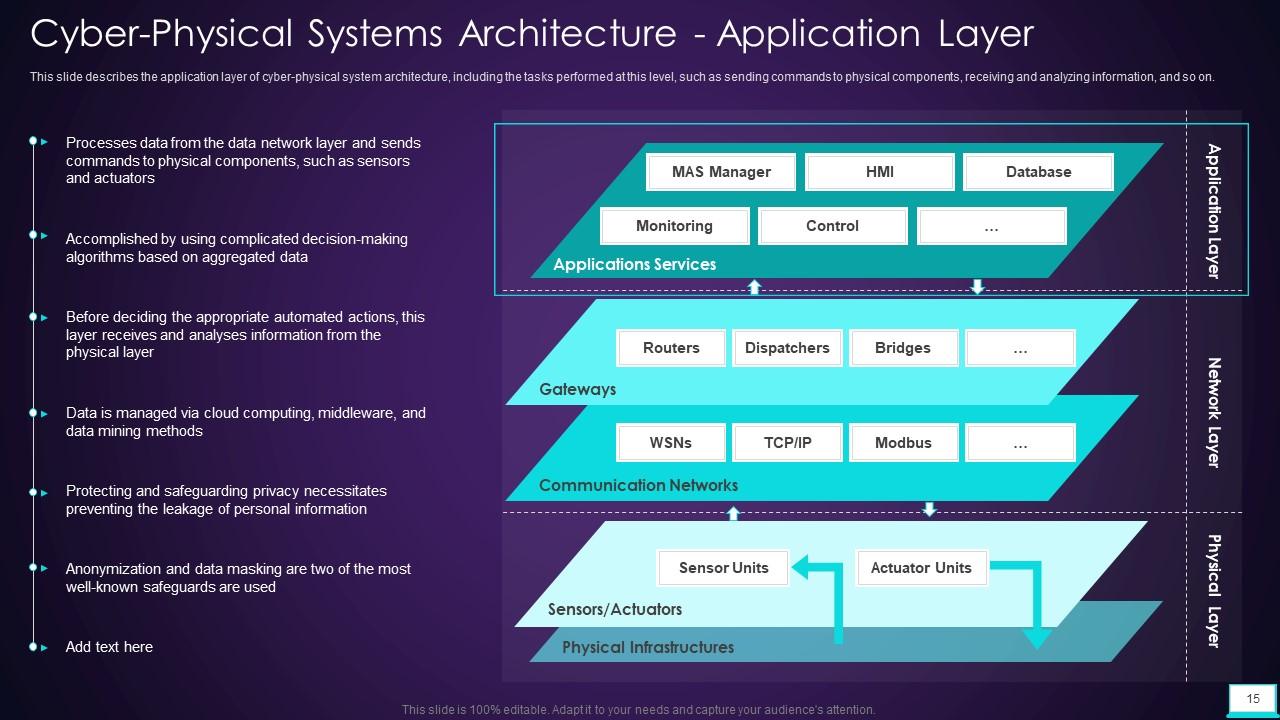The image size is (1280, 720).
Task: Click the TCP/IP box
Action: [x=787, y=443]
